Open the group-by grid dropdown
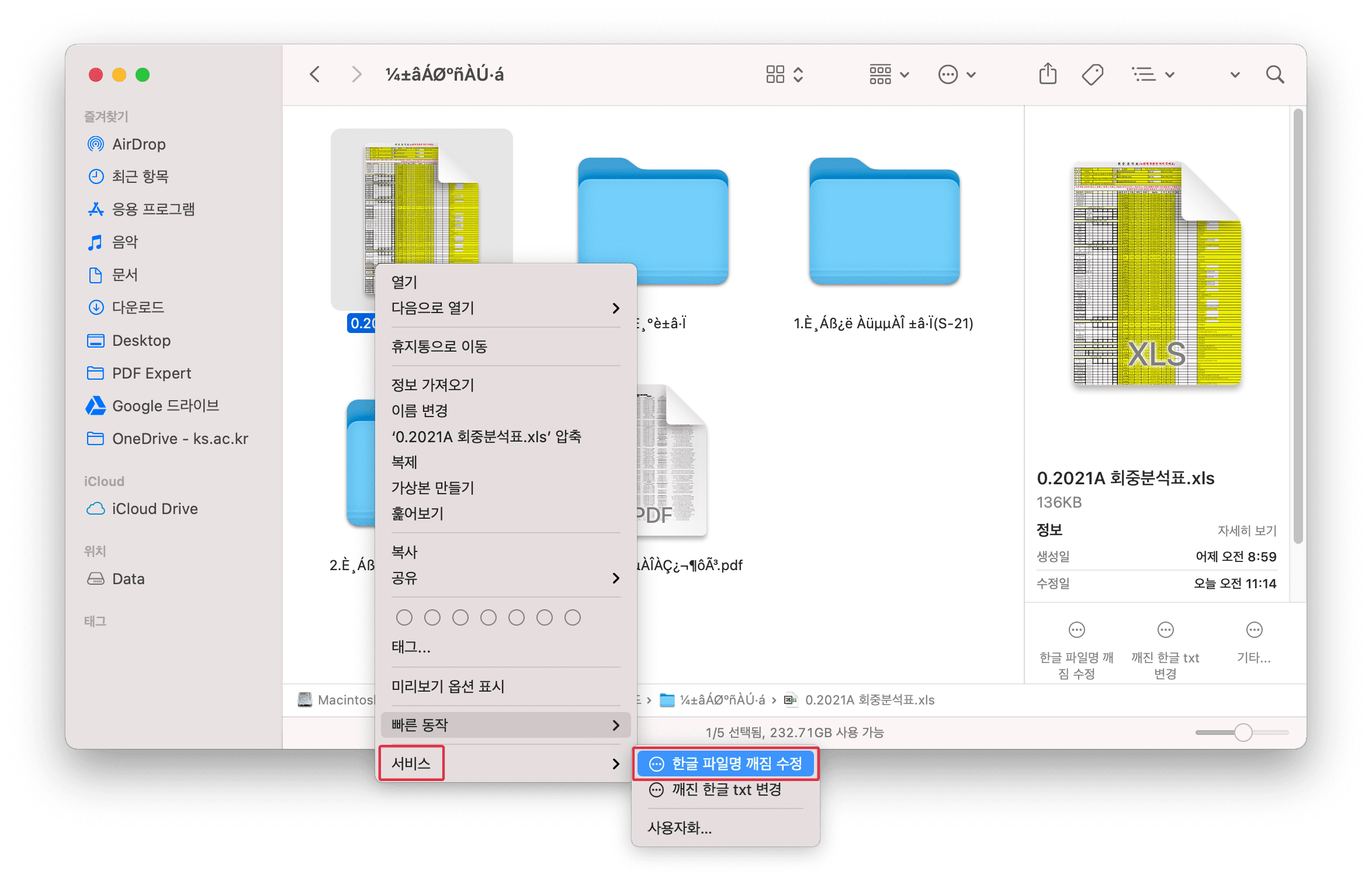Image resolution: width=1372 pixels, height=878 pixels. tap(889, 75)
